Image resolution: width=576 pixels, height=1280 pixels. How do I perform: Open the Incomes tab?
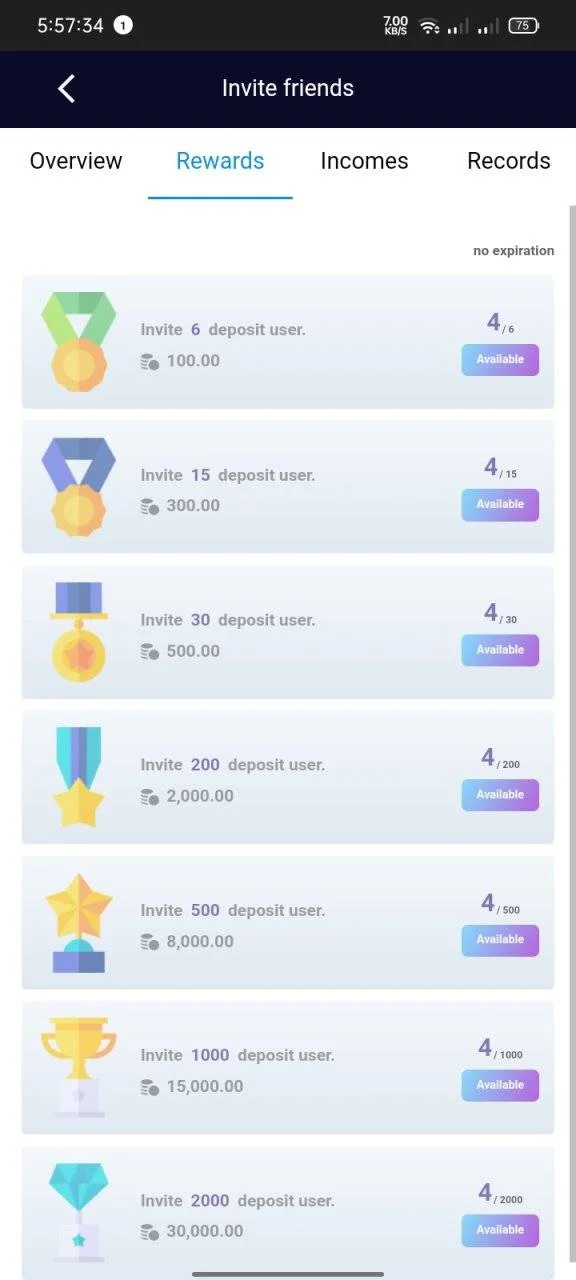pos(364,161)
